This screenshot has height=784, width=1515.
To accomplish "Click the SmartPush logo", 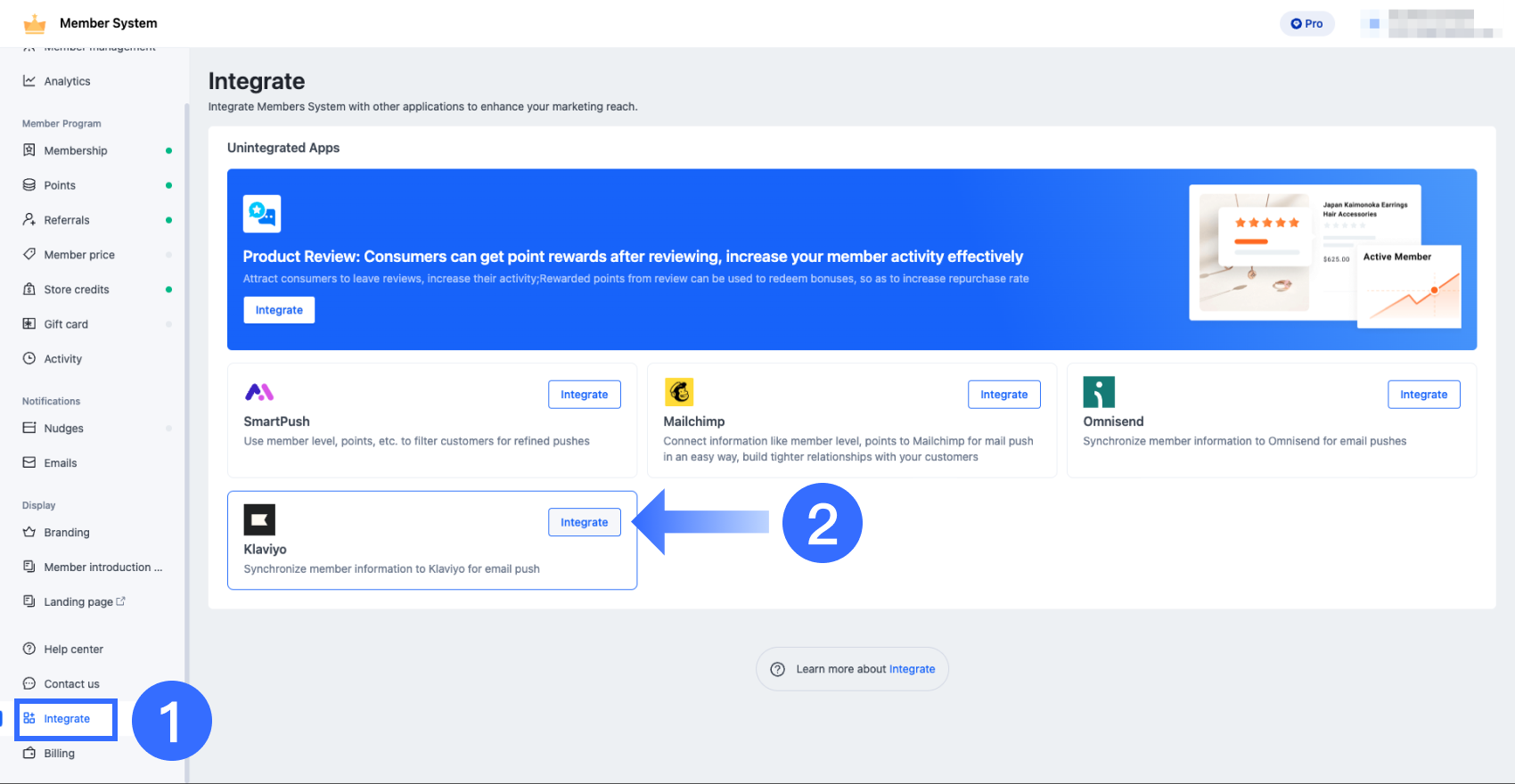I will click(x=259, y=392).
